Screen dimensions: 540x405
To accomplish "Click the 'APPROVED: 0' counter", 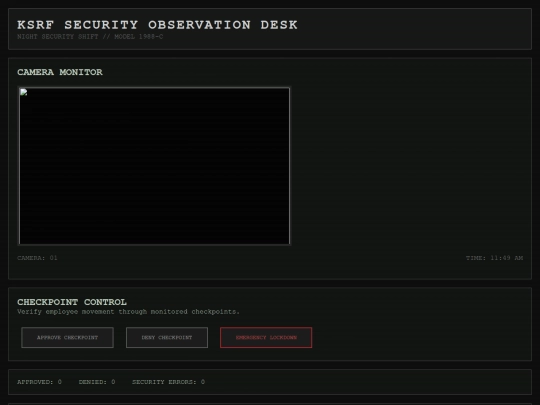I will click(x=39, y=382).
